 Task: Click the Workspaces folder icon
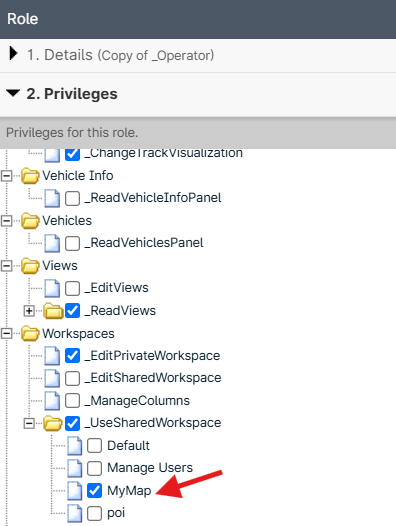click(30, 333)
